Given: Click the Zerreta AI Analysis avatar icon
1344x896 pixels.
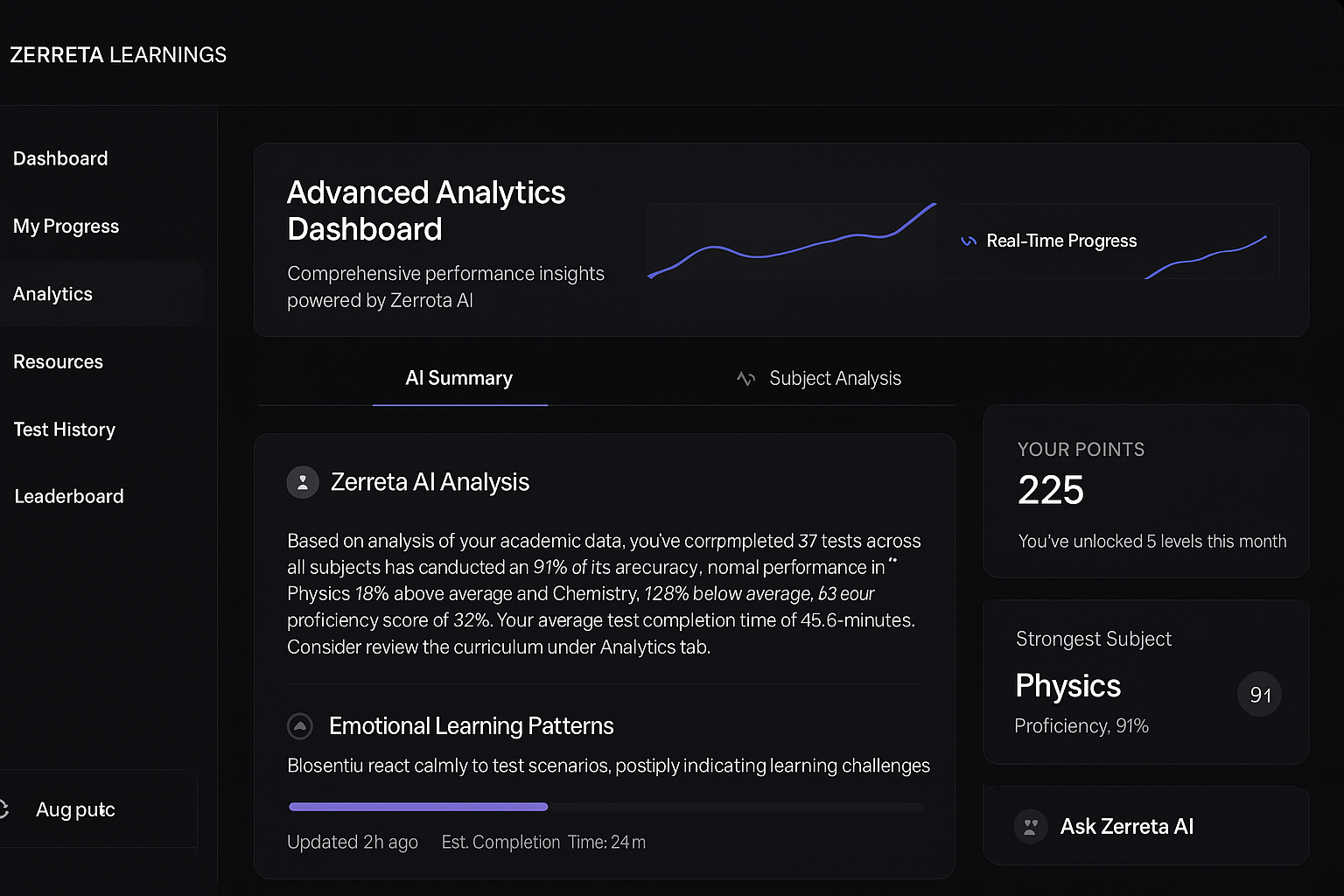Looking at the screenshot, I should tap(303, 482).
